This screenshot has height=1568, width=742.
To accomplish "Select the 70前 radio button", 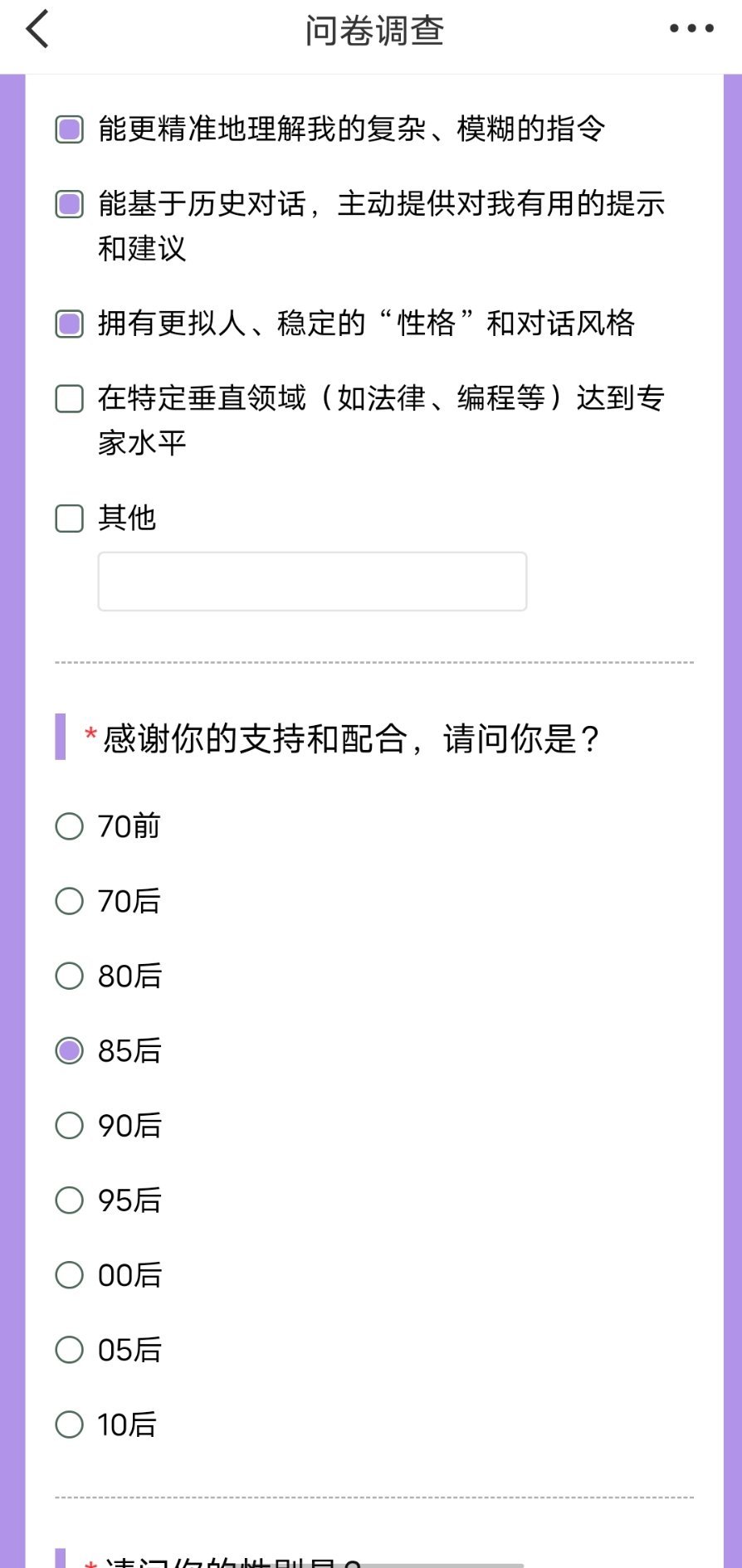I will click(70, 826).
